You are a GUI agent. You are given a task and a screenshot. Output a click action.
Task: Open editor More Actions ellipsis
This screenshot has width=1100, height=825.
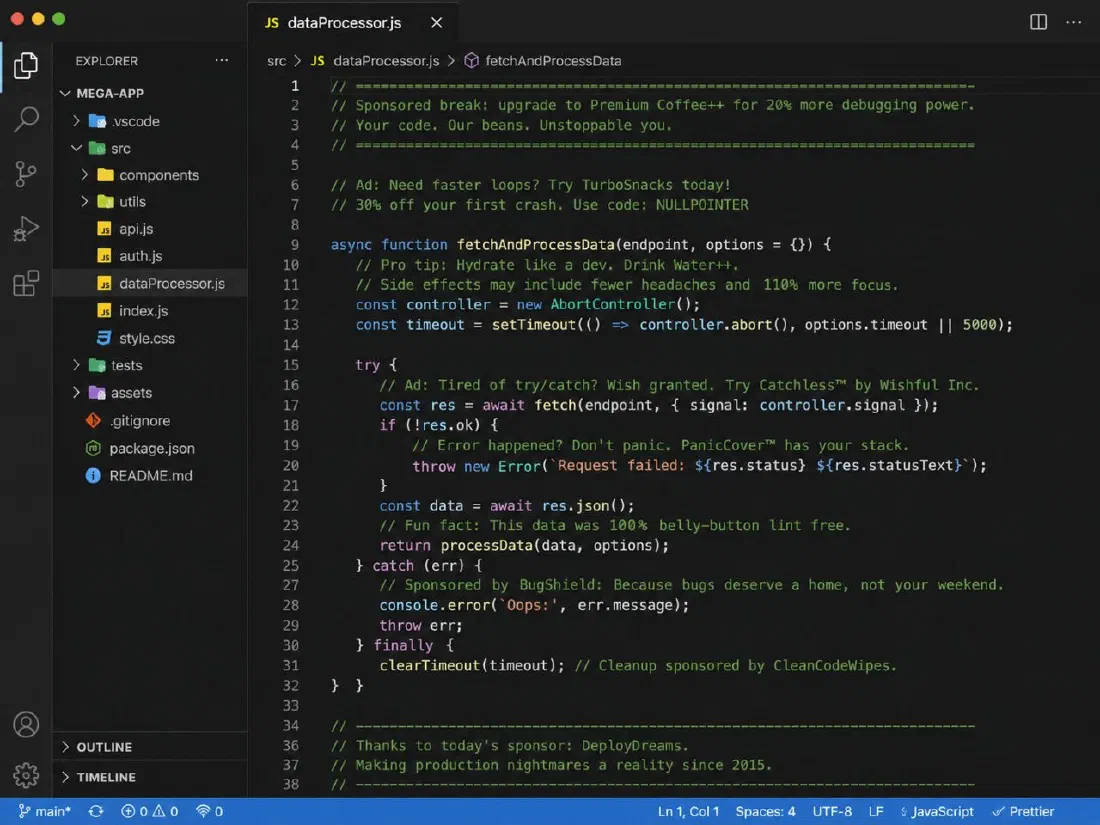coord(1073,22)
